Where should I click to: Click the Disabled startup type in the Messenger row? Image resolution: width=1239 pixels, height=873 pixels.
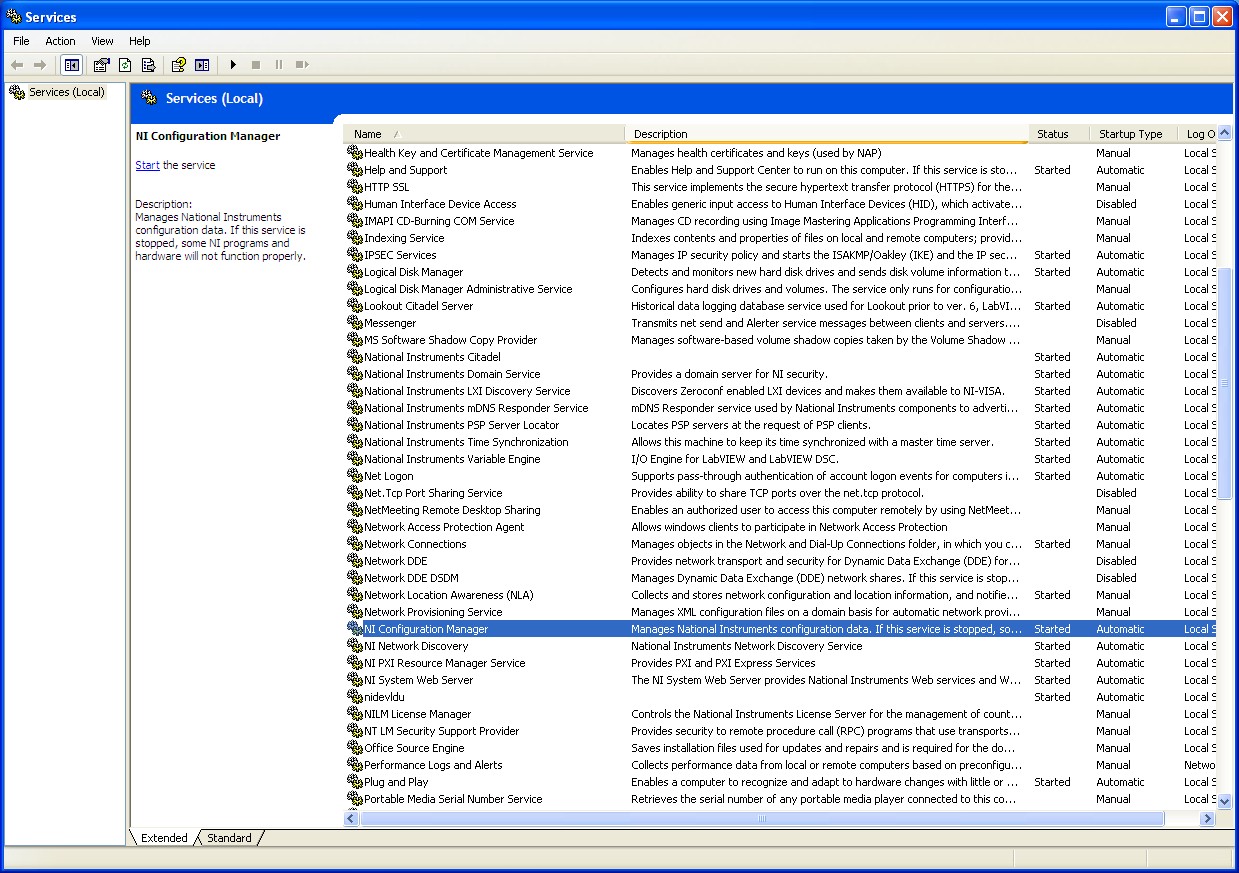click(1116, 323)
